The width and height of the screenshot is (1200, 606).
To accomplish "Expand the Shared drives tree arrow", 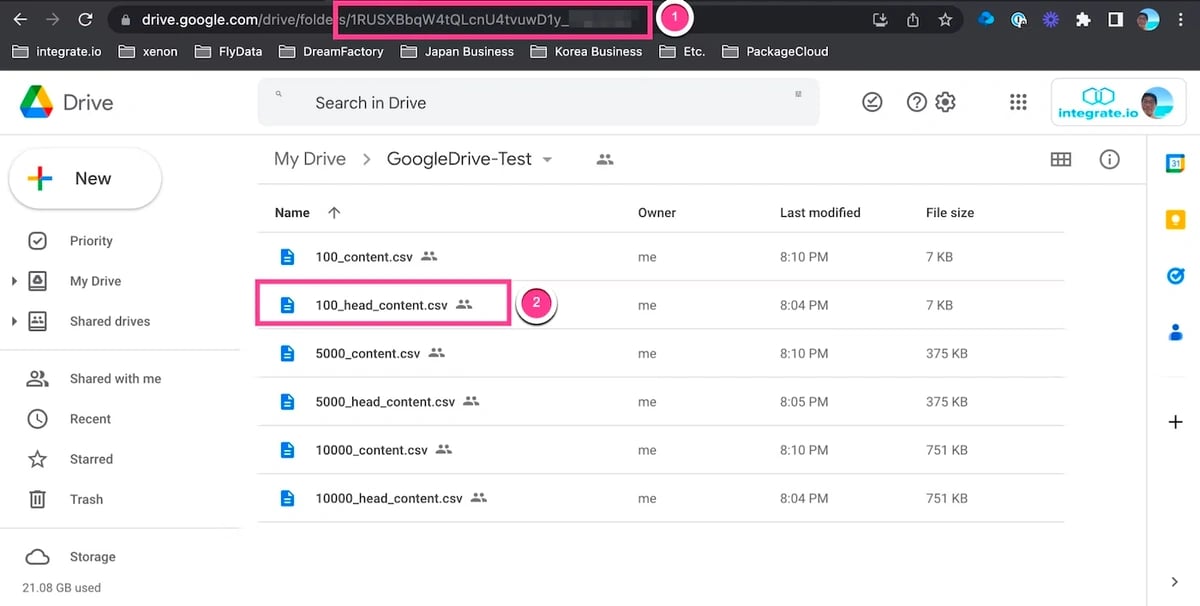I will [x=14, y=321].
